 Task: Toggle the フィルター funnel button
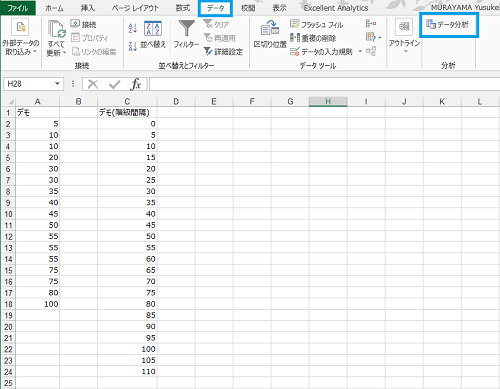point(186,35)
